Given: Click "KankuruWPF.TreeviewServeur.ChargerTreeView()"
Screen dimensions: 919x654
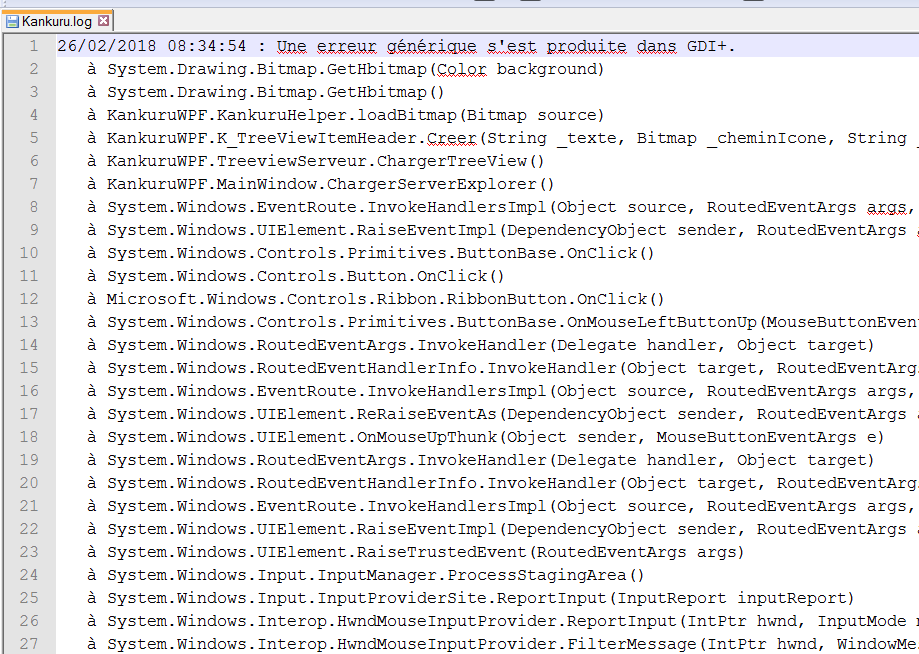Looking at the screenshot, I should [325, 161].
